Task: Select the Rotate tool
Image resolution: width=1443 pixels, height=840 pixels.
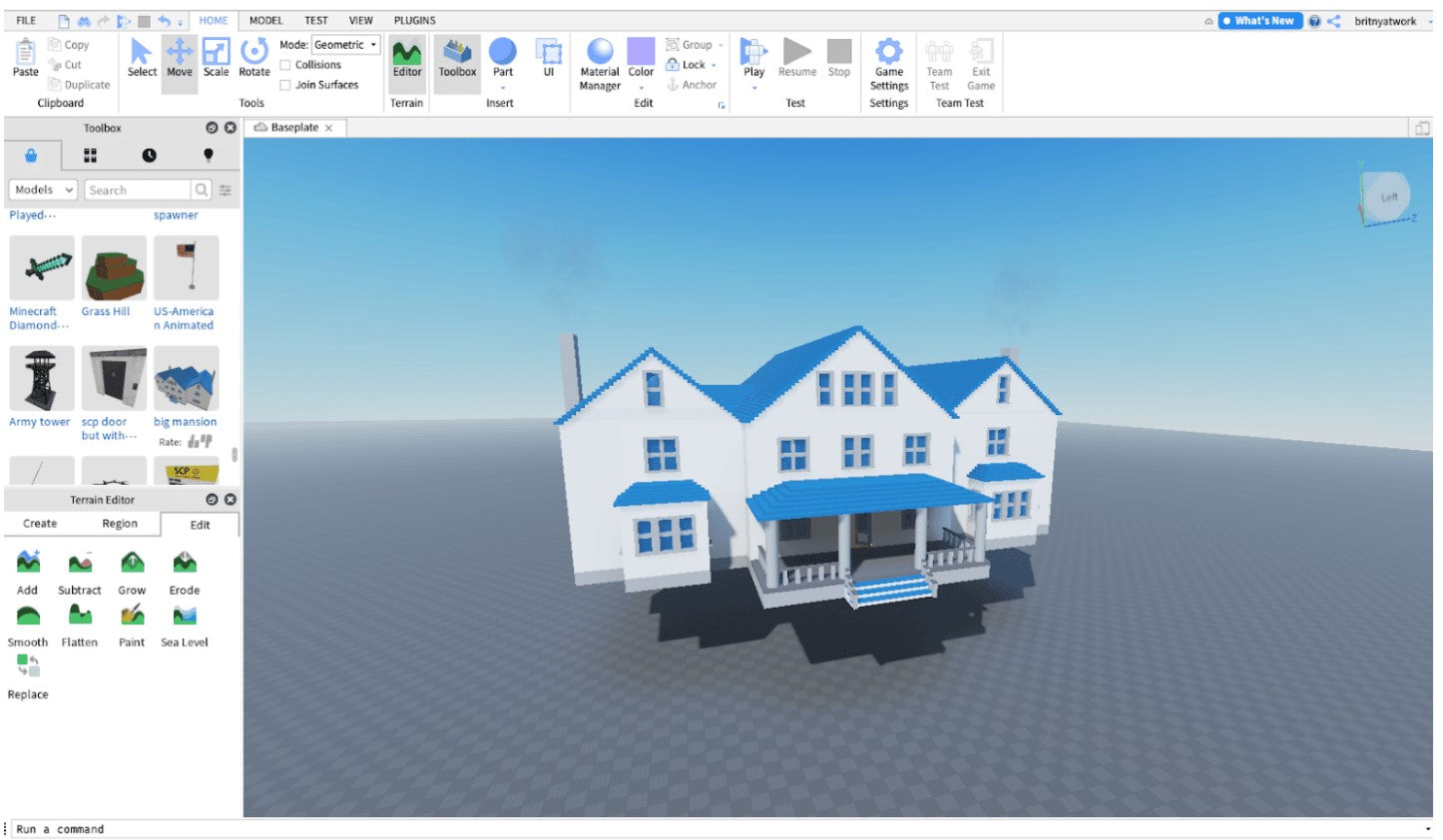Action: point(254,57)
